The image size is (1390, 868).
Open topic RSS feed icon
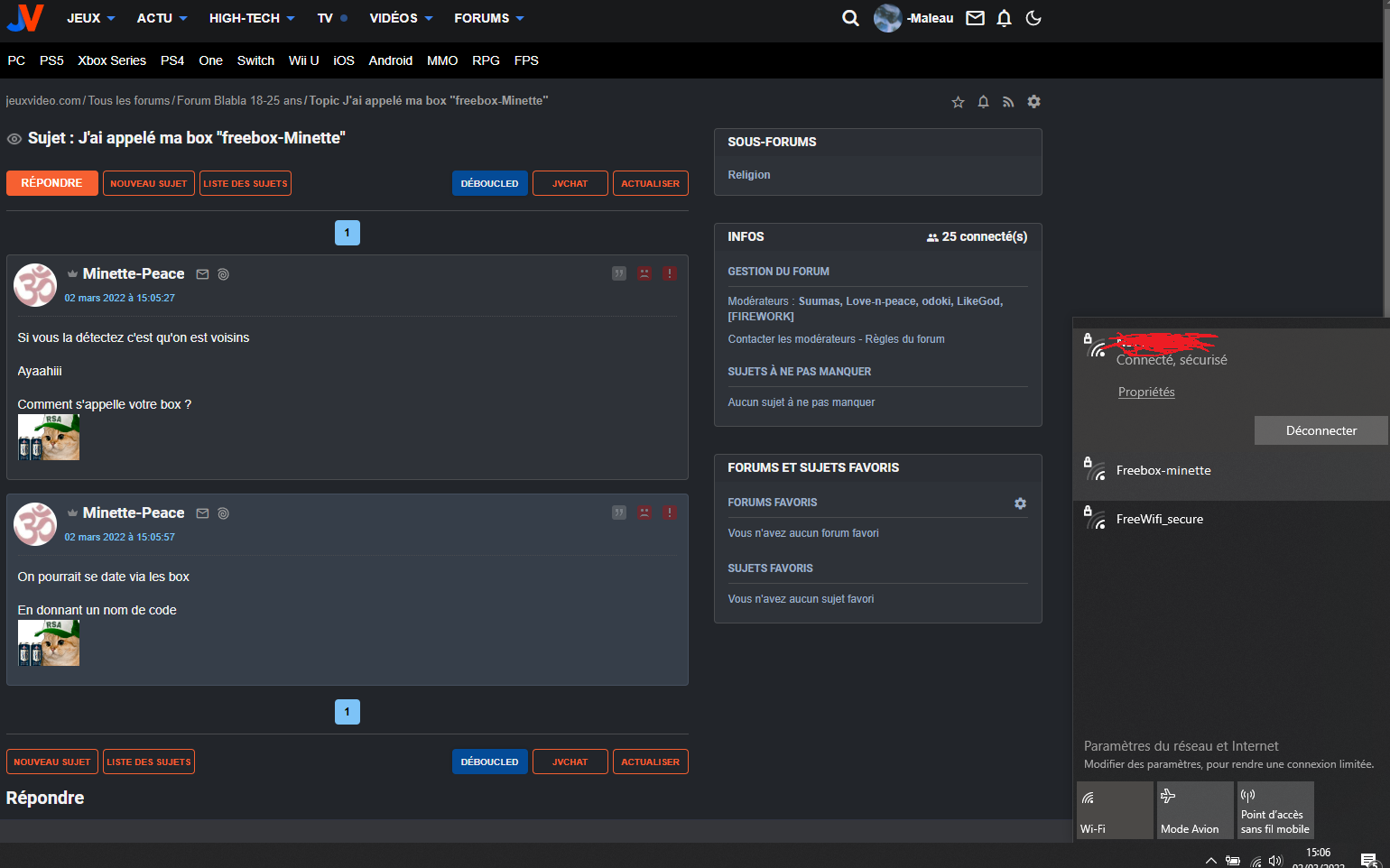coord(1008,102)
